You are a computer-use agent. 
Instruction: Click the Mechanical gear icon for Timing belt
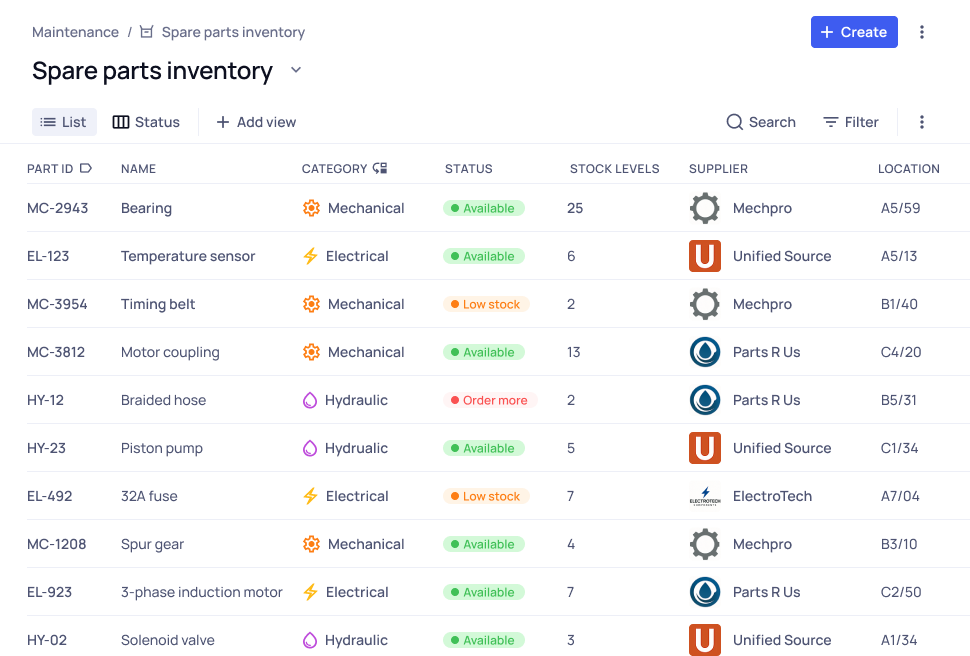(311, 304)
